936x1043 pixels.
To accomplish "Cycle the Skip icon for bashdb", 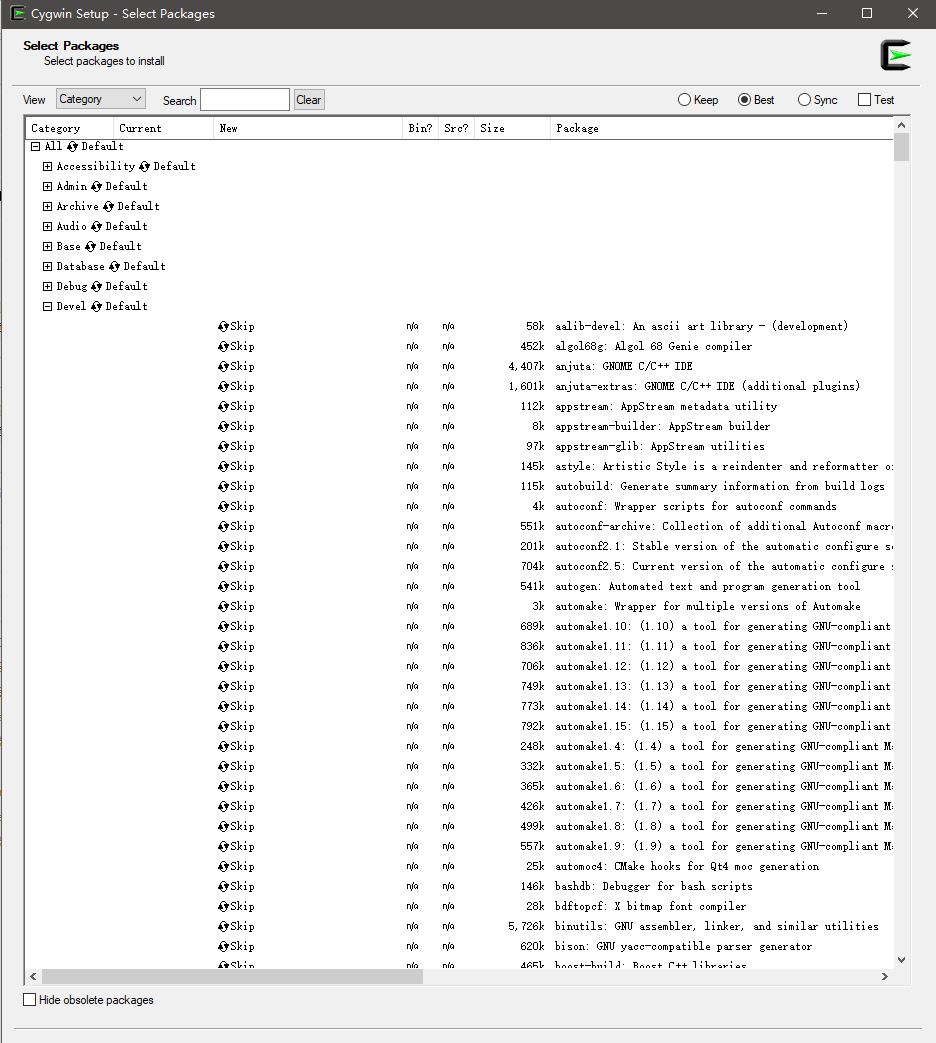I will click(224, 886).
